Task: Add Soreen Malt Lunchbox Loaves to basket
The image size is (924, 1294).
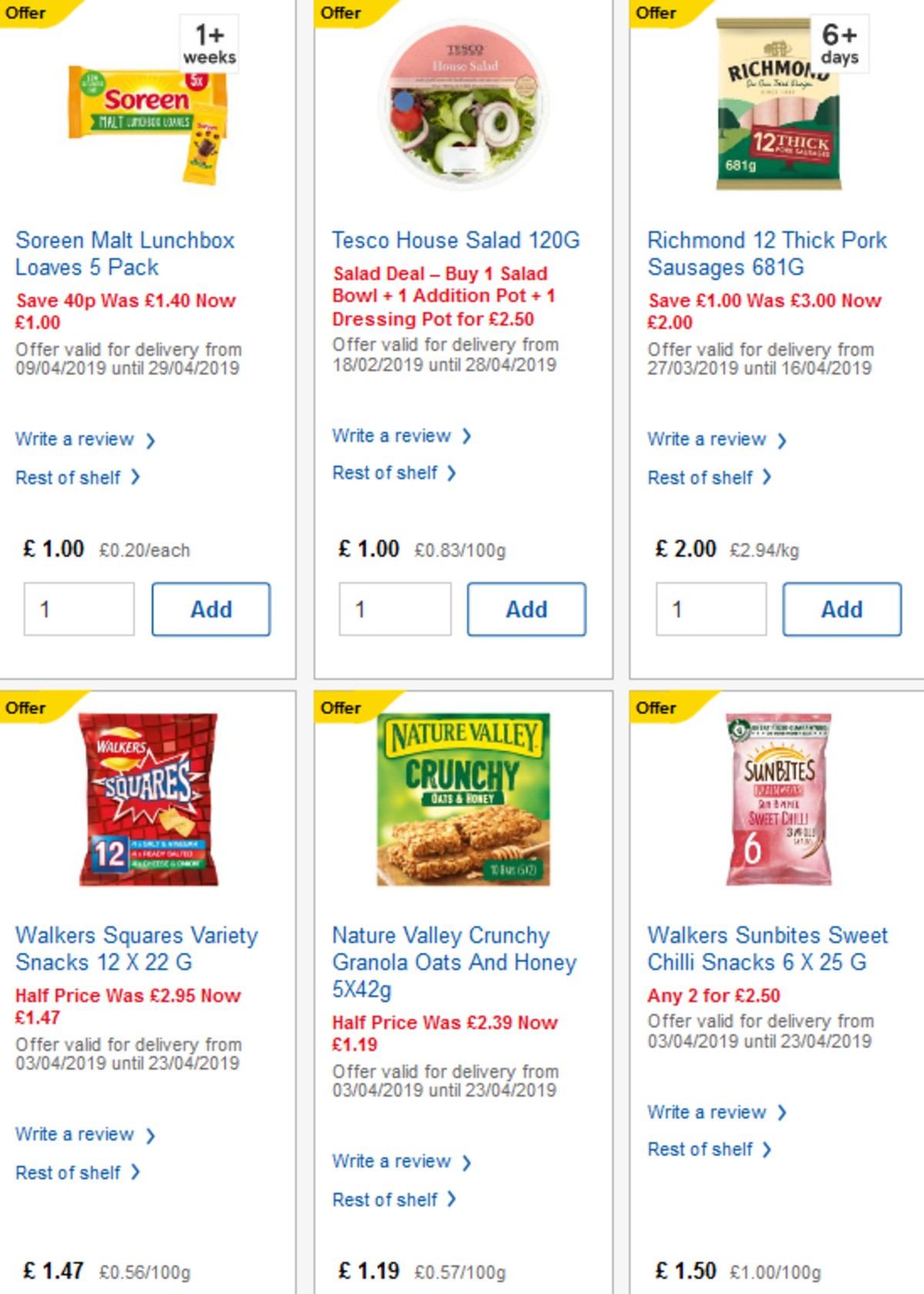Action: [211, 609]
